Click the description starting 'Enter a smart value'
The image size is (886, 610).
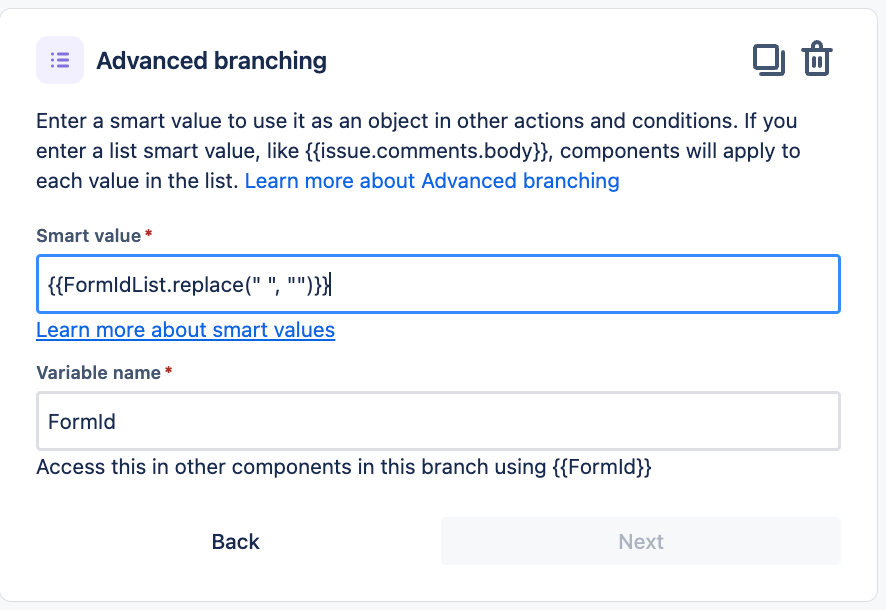point(418,151)
